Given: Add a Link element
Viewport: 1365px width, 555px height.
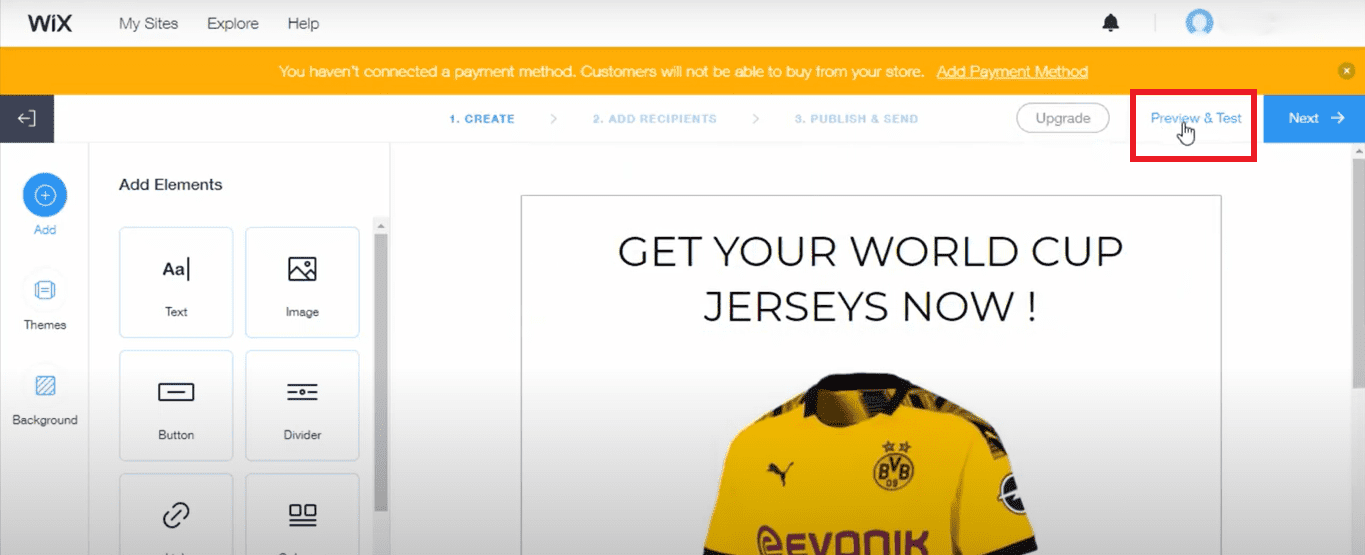Looking at the screenshot, I should [x=176, y=514].
